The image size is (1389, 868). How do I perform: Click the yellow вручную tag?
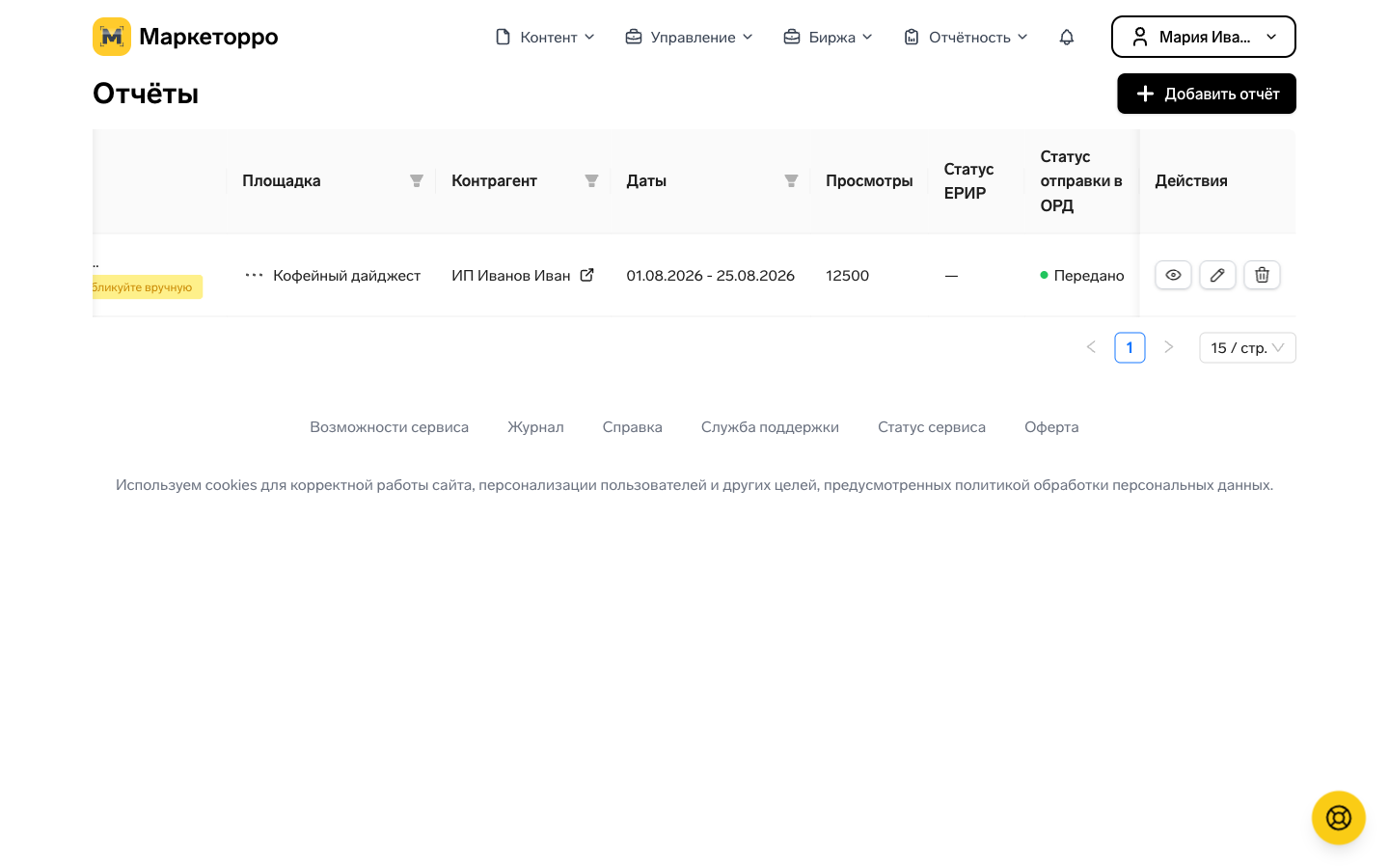tap(148, 287)
